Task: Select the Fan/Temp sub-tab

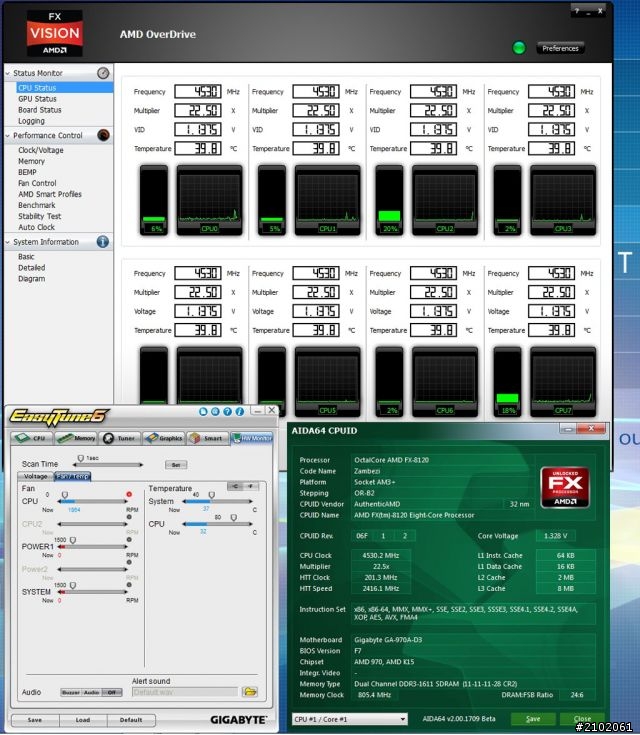Action: click(73, 476)
